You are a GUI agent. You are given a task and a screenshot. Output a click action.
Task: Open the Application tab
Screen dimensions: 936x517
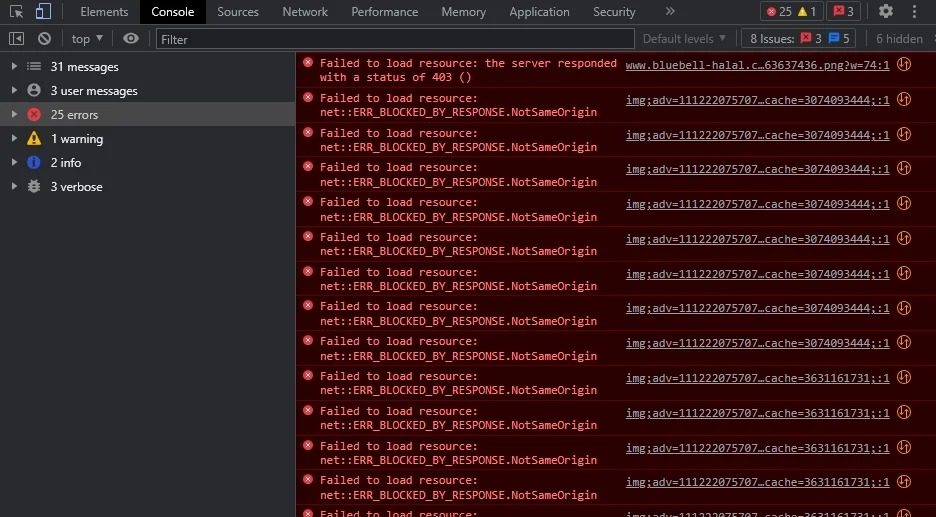[x=539, y=12]
